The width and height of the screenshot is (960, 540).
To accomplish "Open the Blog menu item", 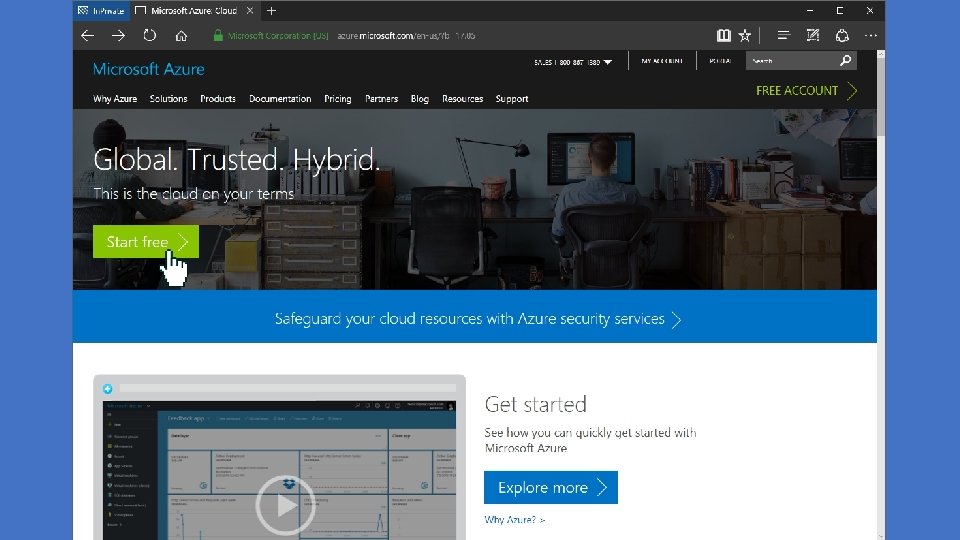I will pyautogui.click(x=419, y=99).
